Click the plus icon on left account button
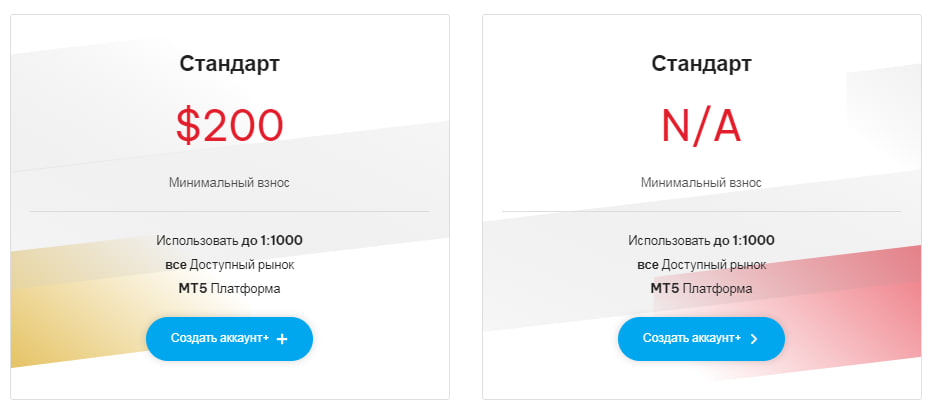This screenshot has width=935, height=413. pyautogui.click(x=282, y=339)
